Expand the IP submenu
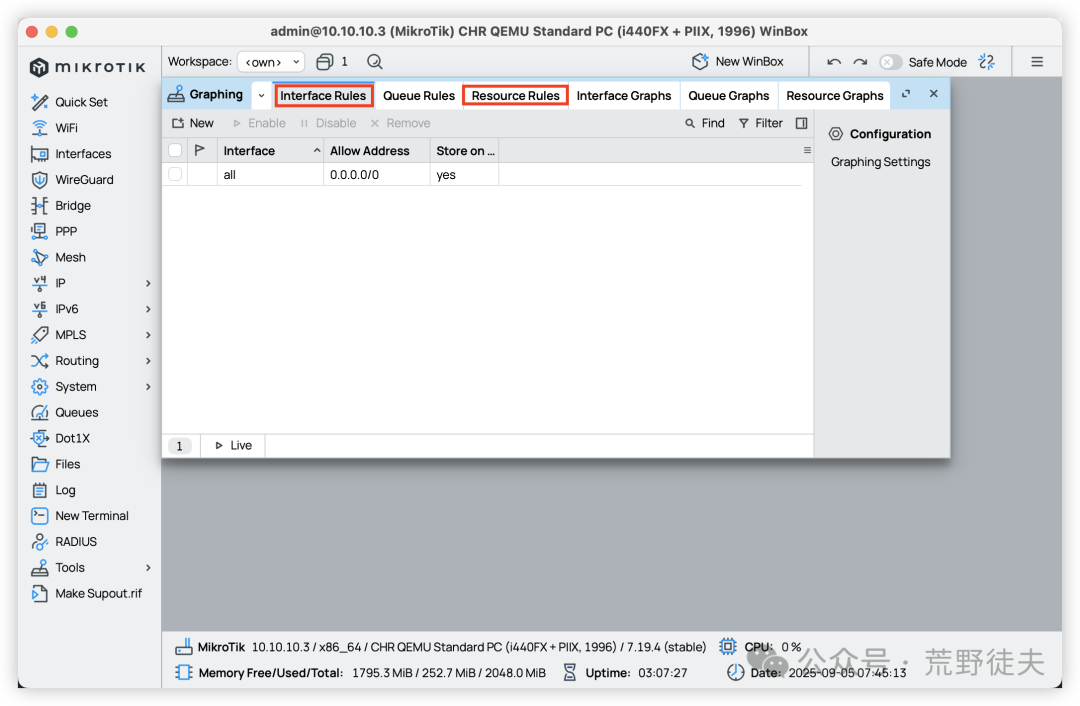This screenshot has height=706, width=1080. click(148, 283)
